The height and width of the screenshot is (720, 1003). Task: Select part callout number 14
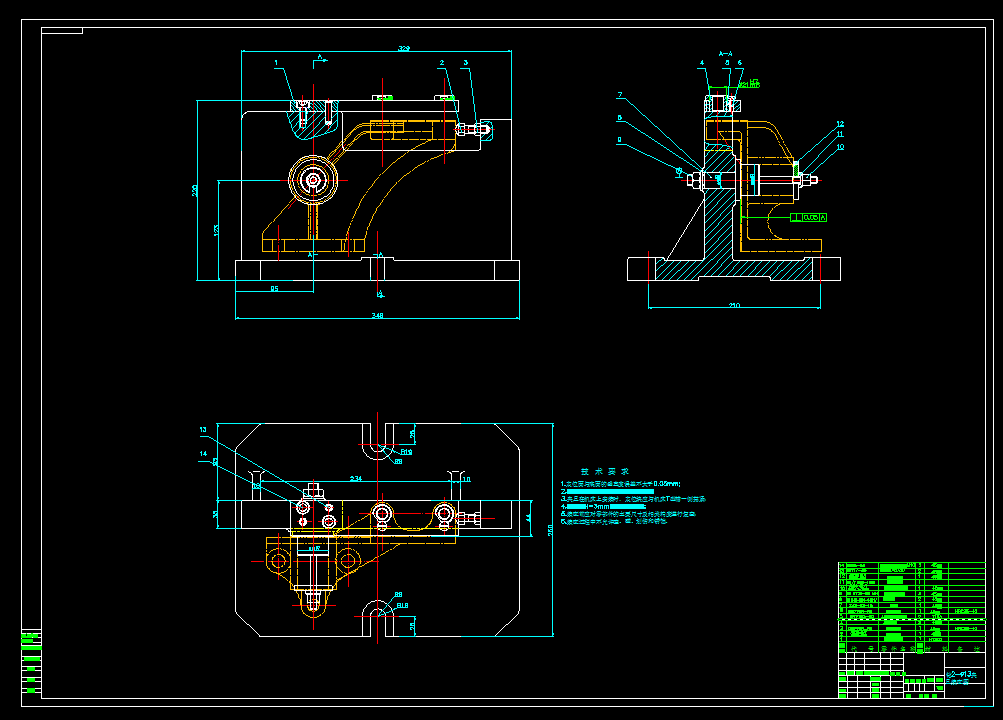(203, 453)
